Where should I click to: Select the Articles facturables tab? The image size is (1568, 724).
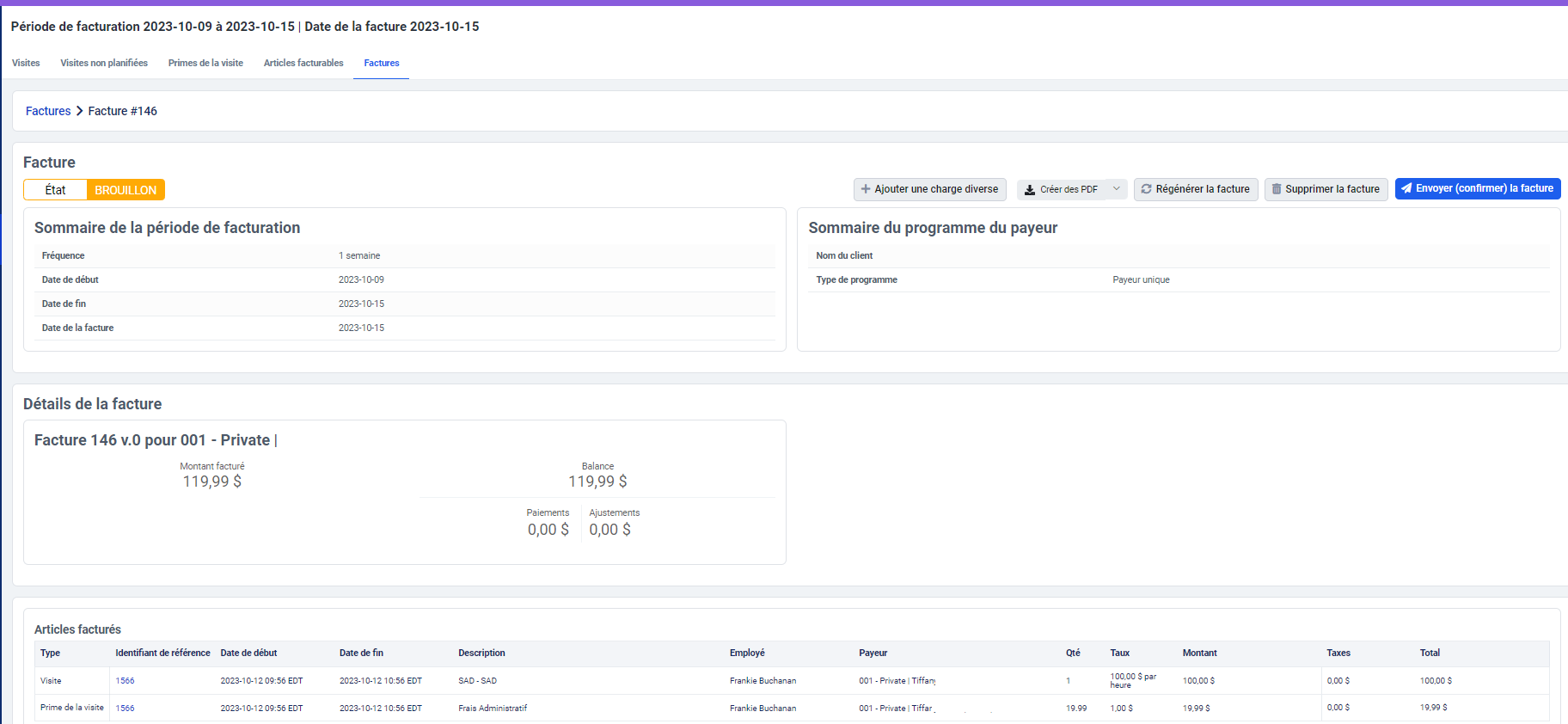pyautogui.click(x=303, y=63)
